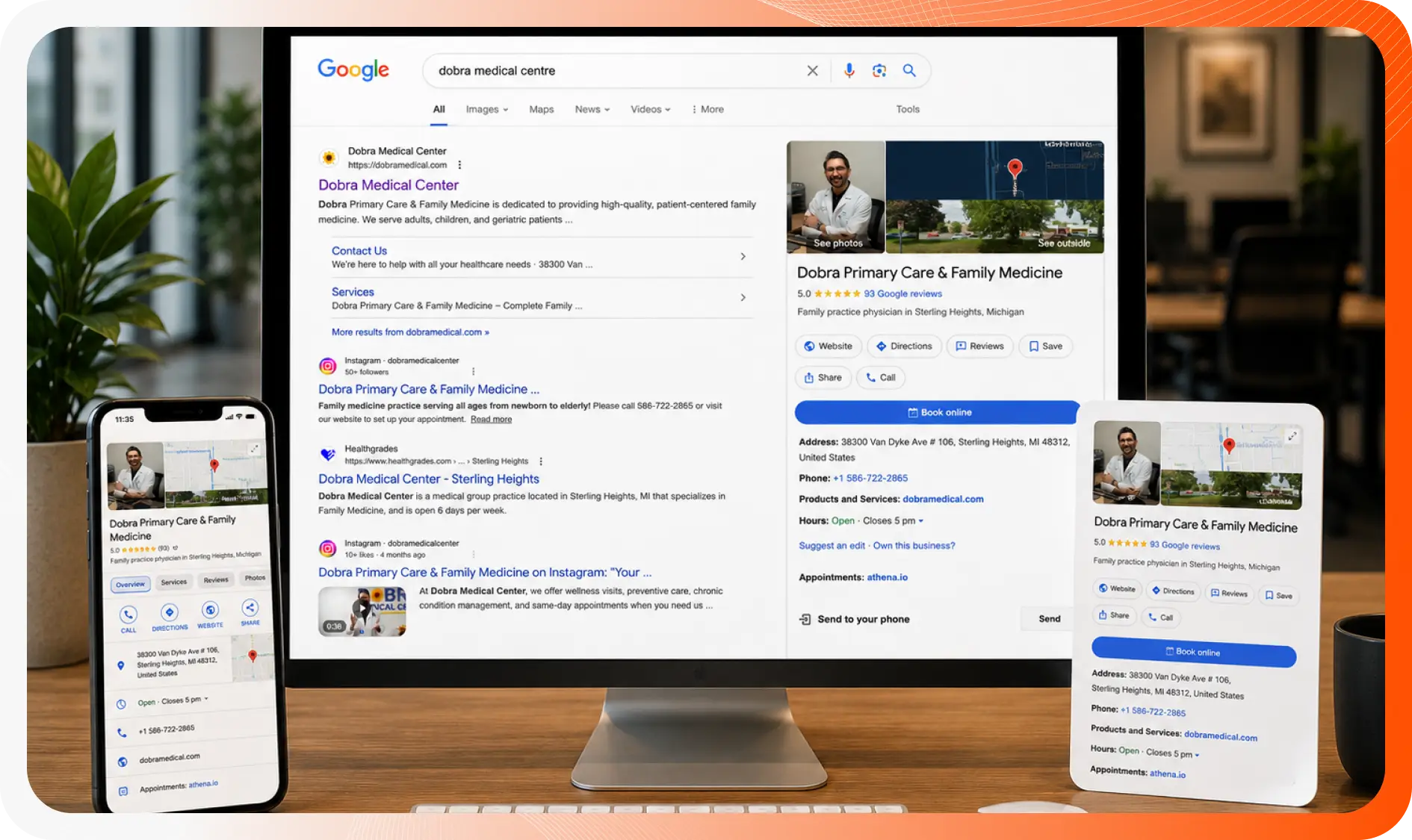This screenshot has height=840, width=1412.
Task: Select the Overview tab on the phone
Action: (x=131, y=585)
